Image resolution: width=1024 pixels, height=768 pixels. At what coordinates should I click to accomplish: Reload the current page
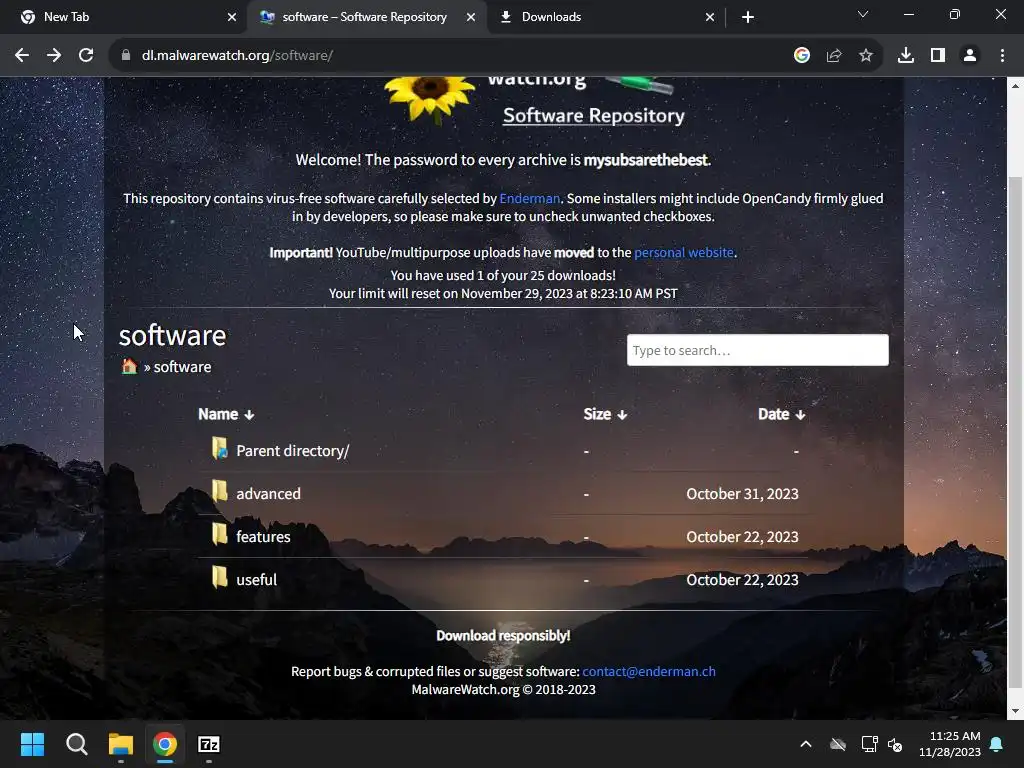click(86, 56)
